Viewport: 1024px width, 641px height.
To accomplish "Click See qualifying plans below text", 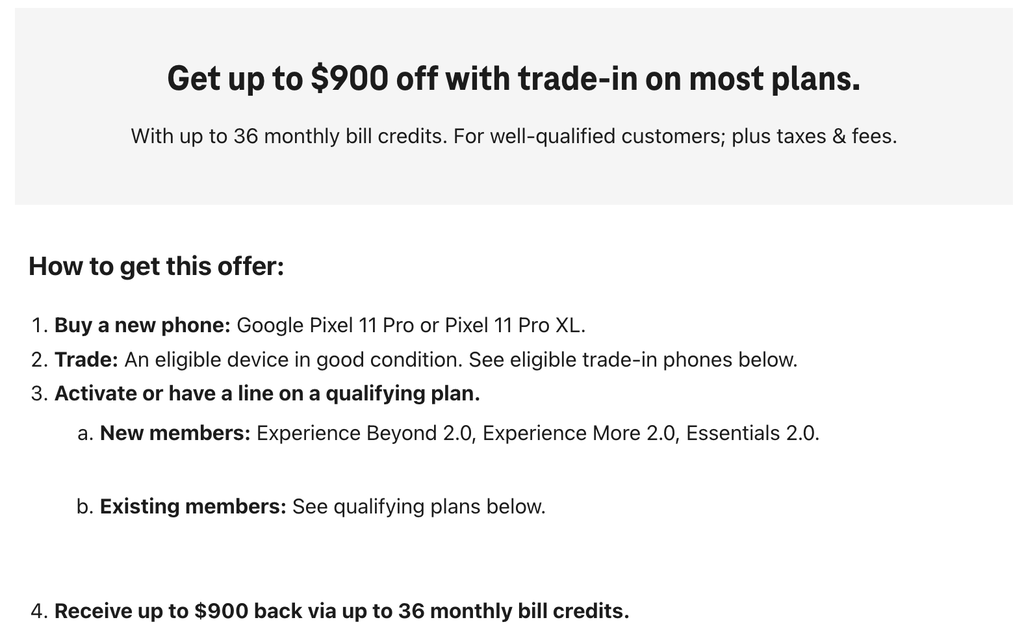I will tap(419, 507).
